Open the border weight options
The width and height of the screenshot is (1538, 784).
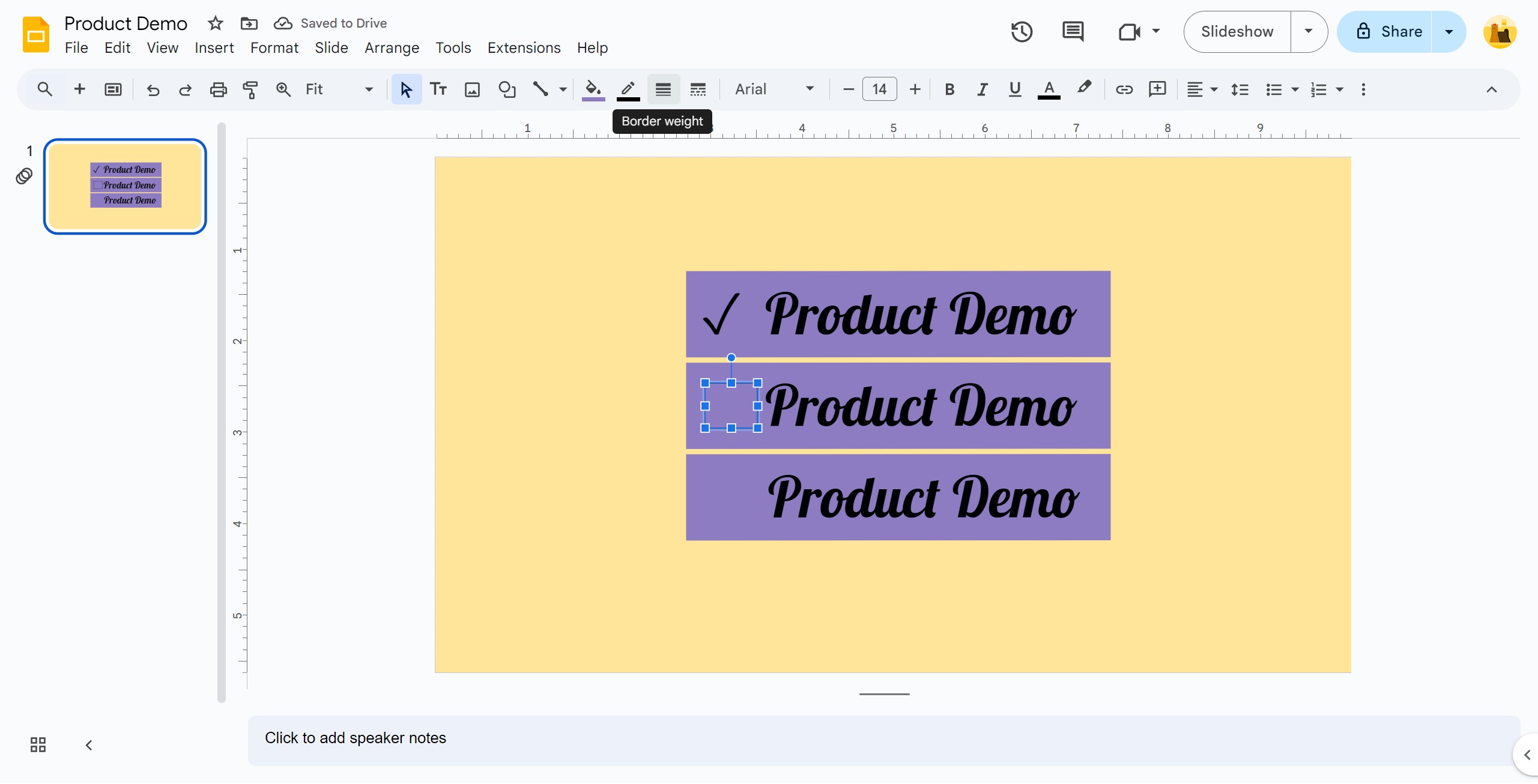point(663,89)
